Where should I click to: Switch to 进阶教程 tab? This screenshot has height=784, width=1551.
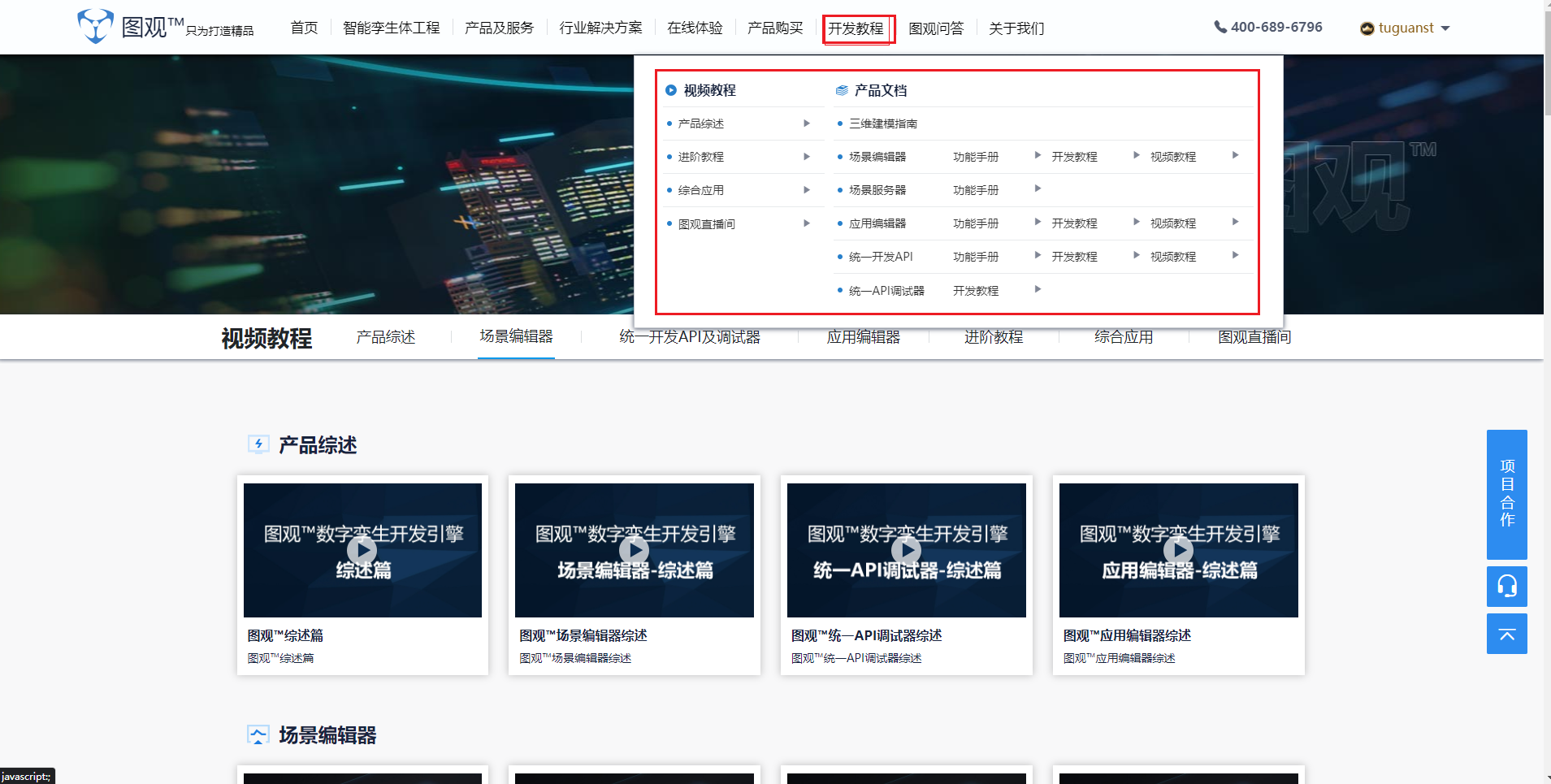[994, 337]
